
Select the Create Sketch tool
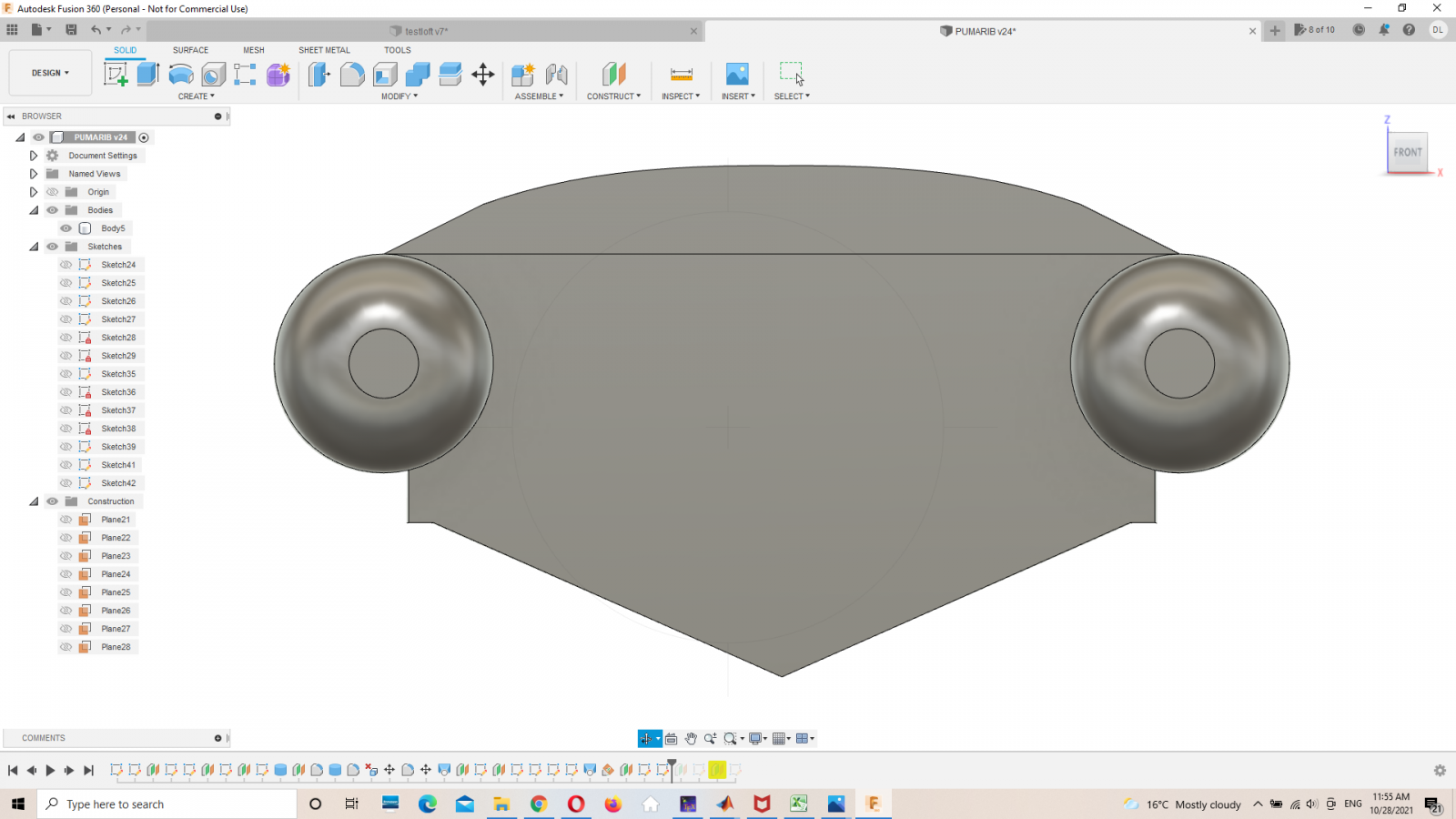pos(116,74)
